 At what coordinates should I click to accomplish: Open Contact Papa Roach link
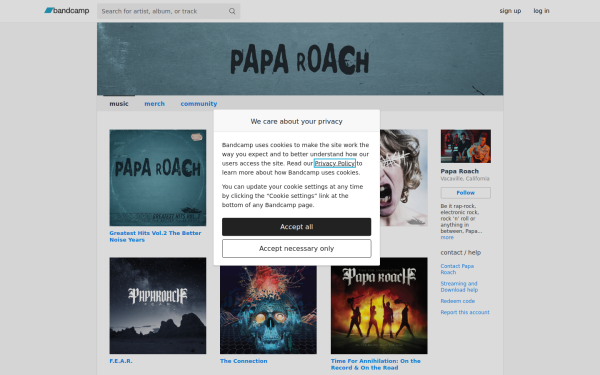point(457,269)
